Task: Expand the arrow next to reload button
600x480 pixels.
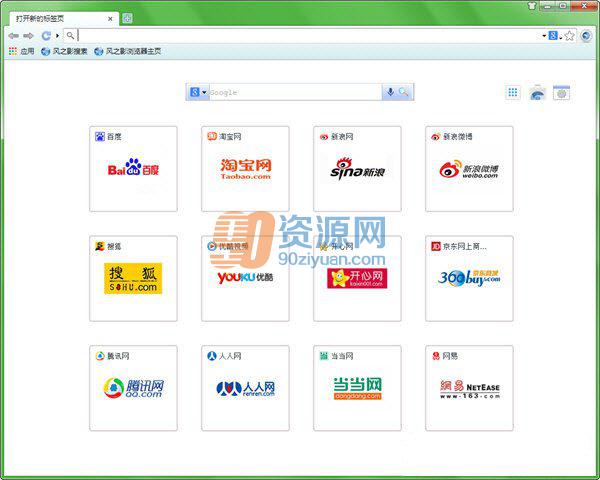Action: 57,36
